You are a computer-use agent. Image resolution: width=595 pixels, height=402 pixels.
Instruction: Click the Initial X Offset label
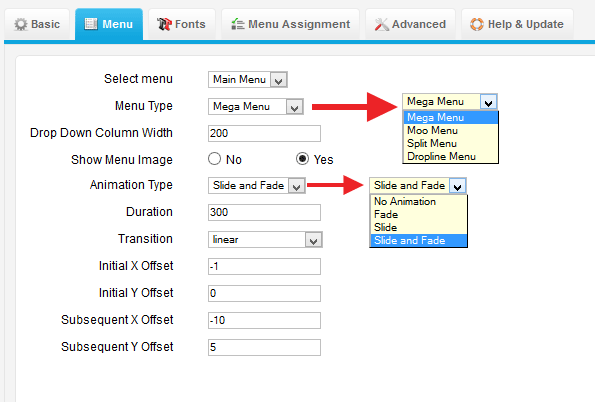pyautogui.click(x=136, y=265)
